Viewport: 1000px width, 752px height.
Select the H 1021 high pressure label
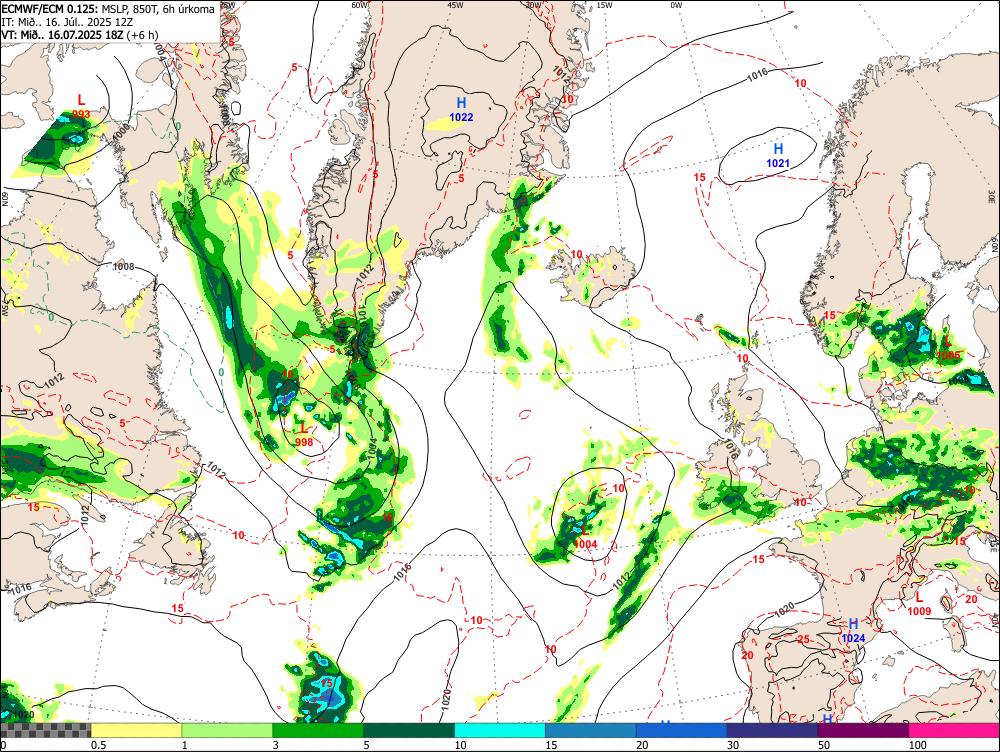(778, 156)
